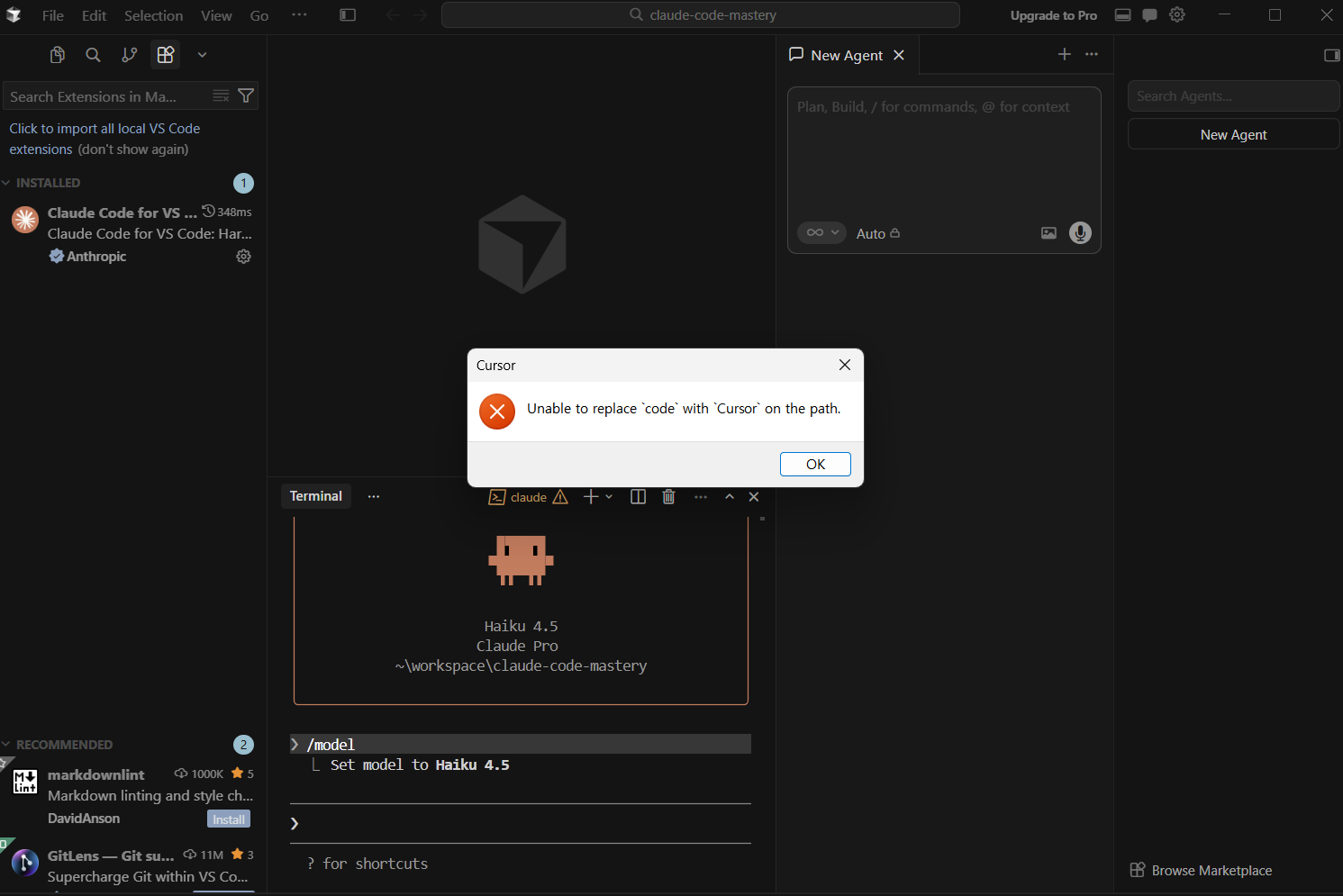The height and width of the screenshot is (896, 1343).
Task: Select the Extensions view icon
Action: 166,55
